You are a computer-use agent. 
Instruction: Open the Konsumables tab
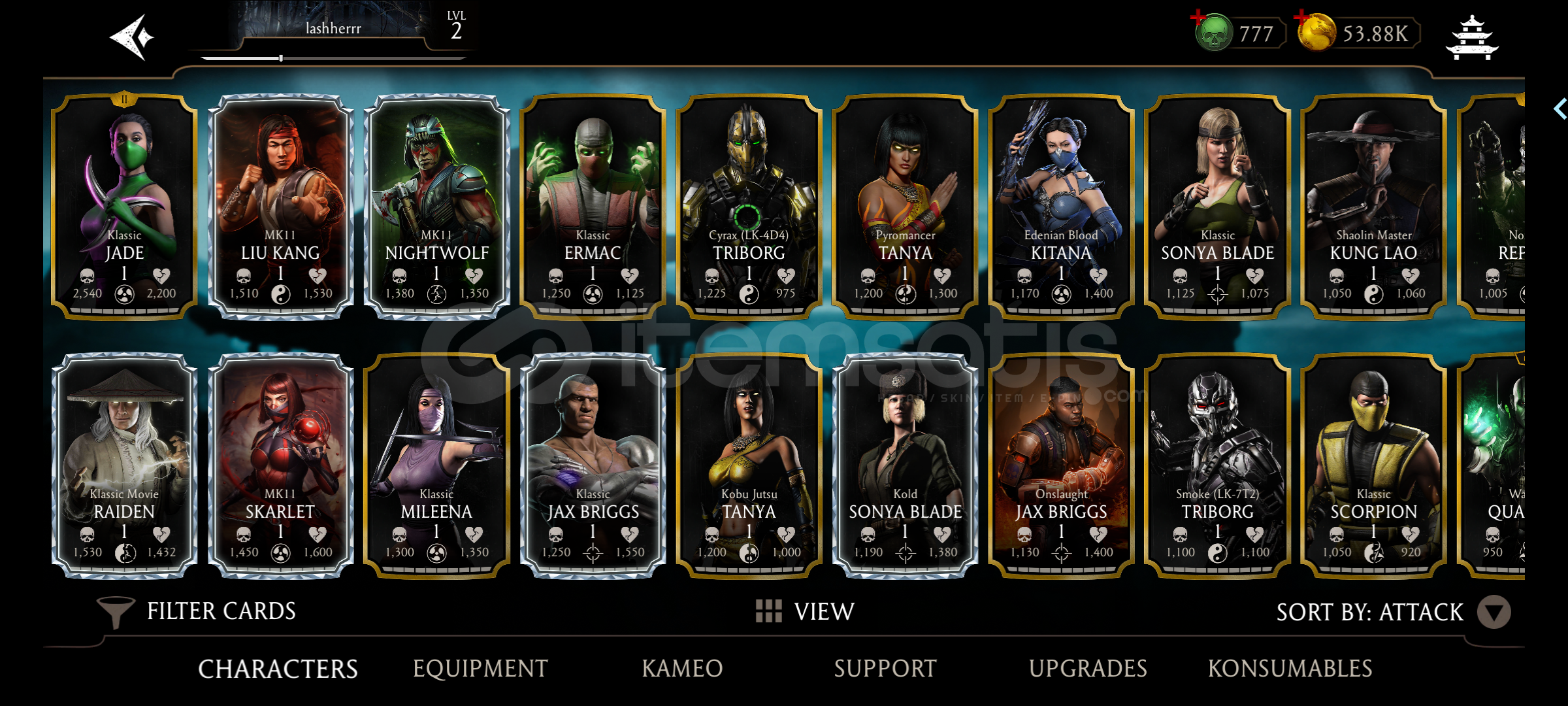(1290, 669)
